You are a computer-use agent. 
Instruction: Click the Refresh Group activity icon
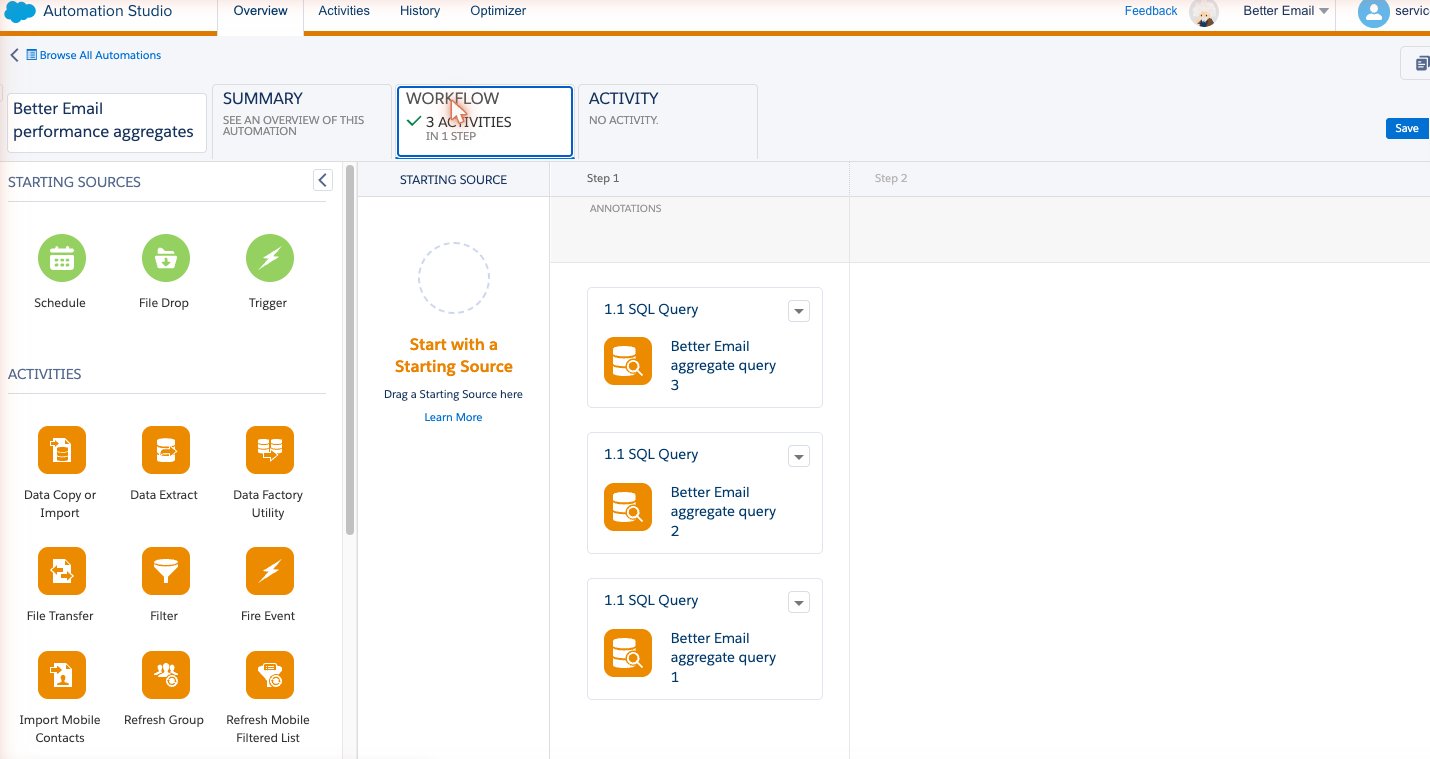(166, 675)
